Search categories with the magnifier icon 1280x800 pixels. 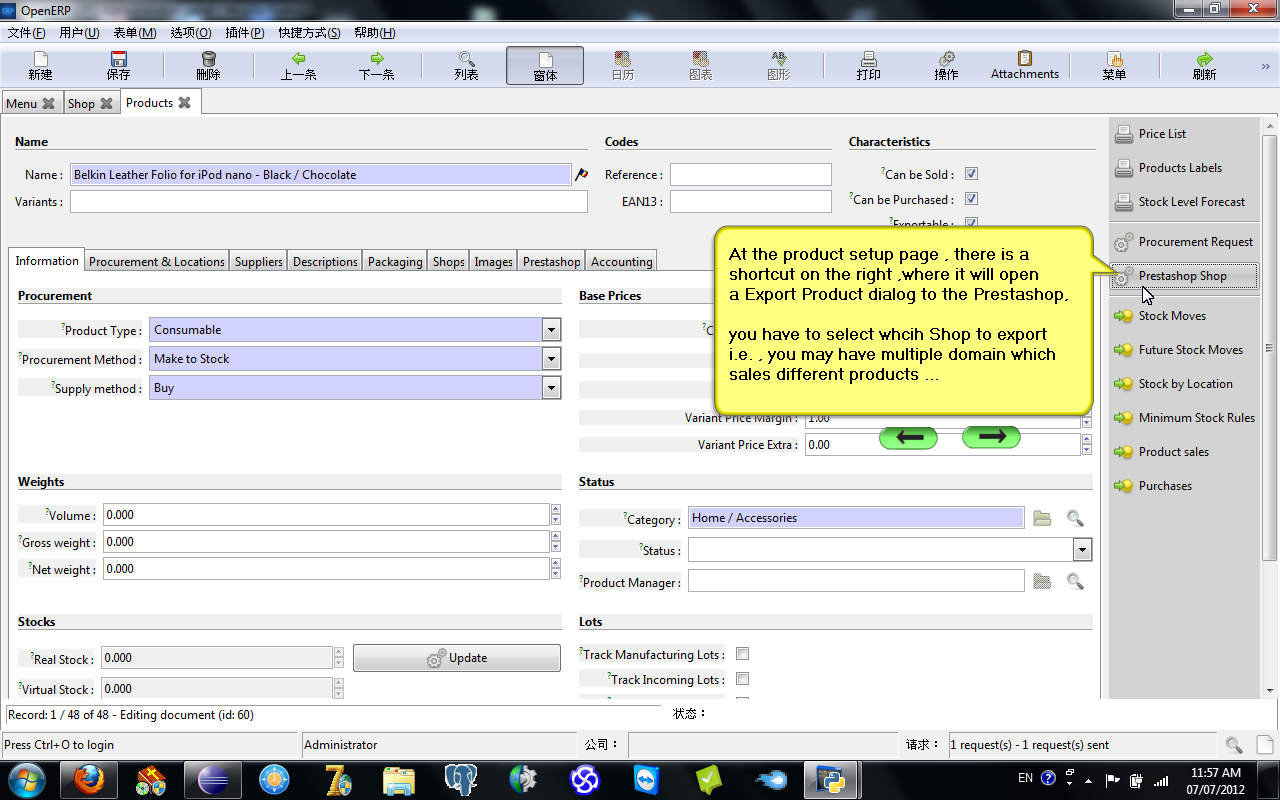pos(1075,518)
